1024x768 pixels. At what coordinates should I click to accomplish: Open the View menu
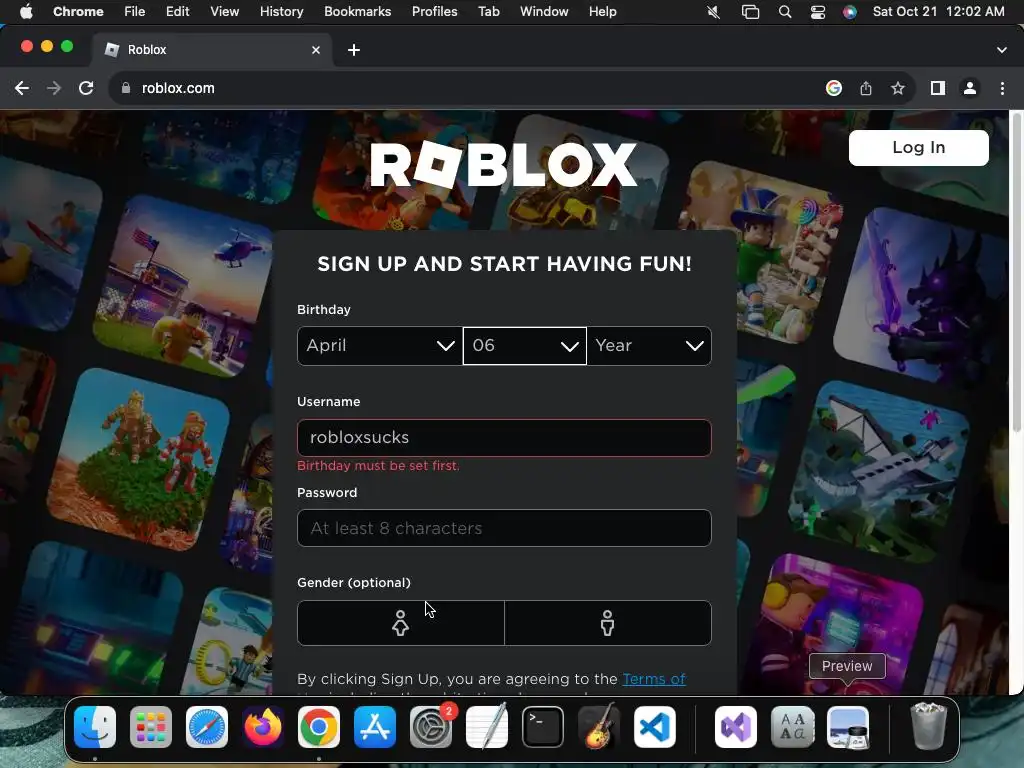click(225, 12)
